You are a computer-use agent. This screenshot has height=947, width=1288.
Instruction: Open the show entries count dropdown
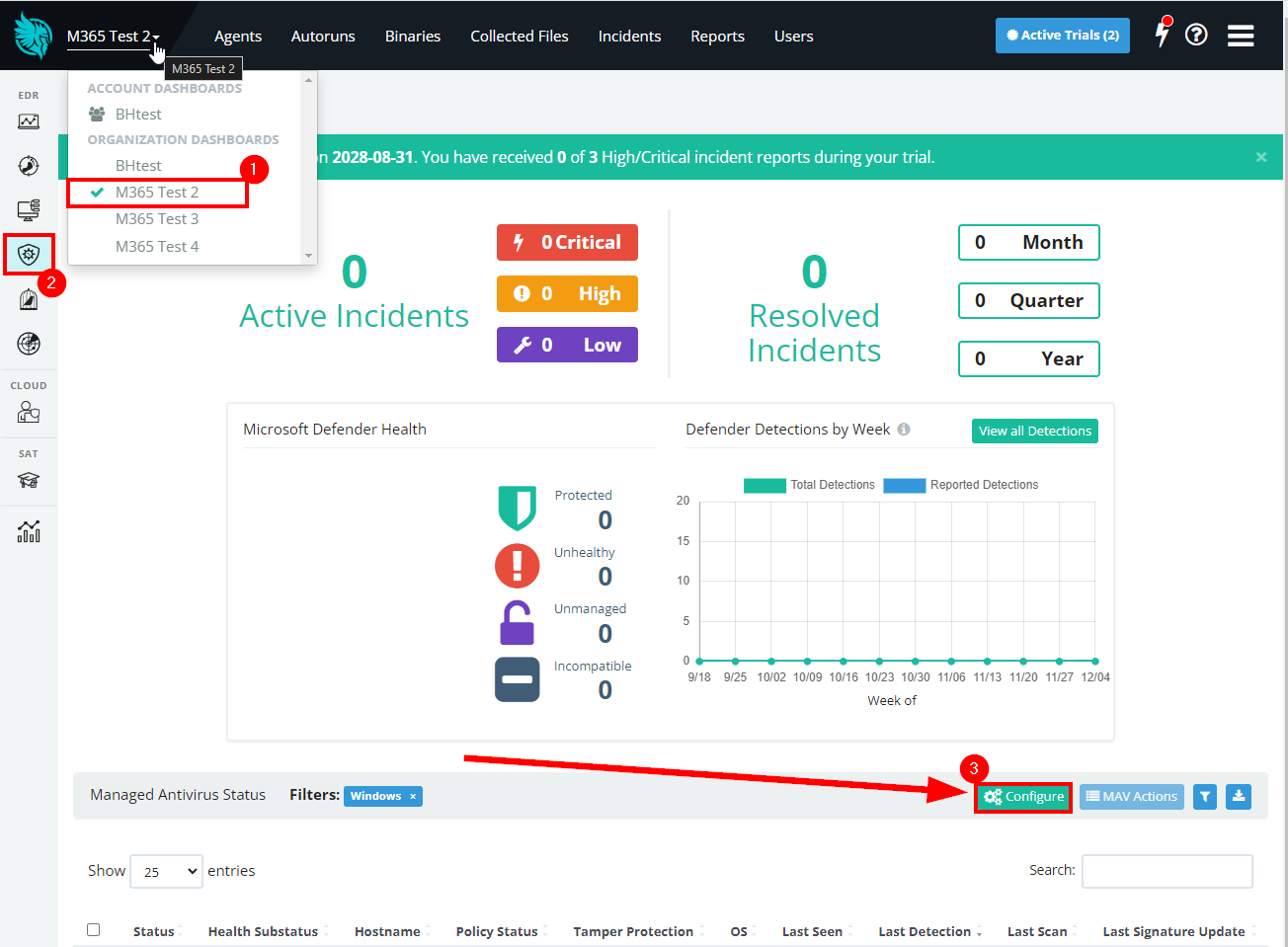[166, 871]
